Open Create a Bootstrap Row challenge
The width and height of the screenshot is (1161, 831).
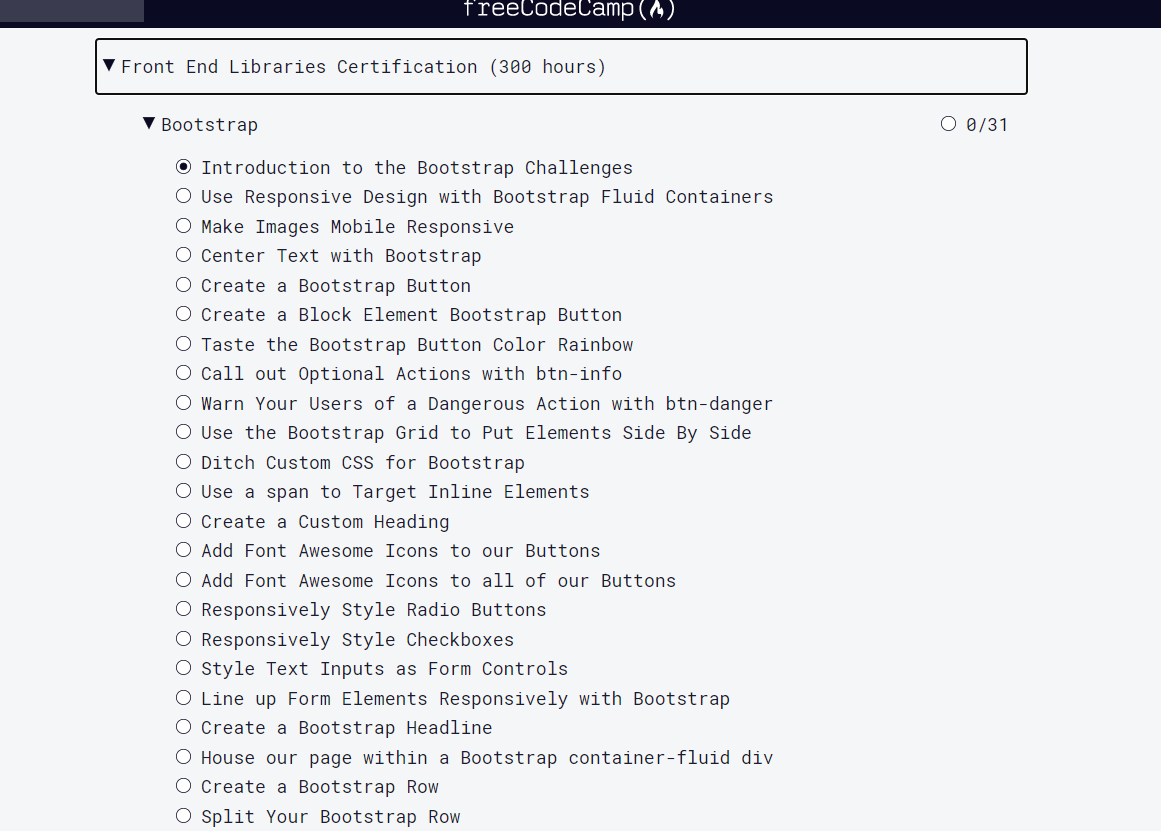320,787
